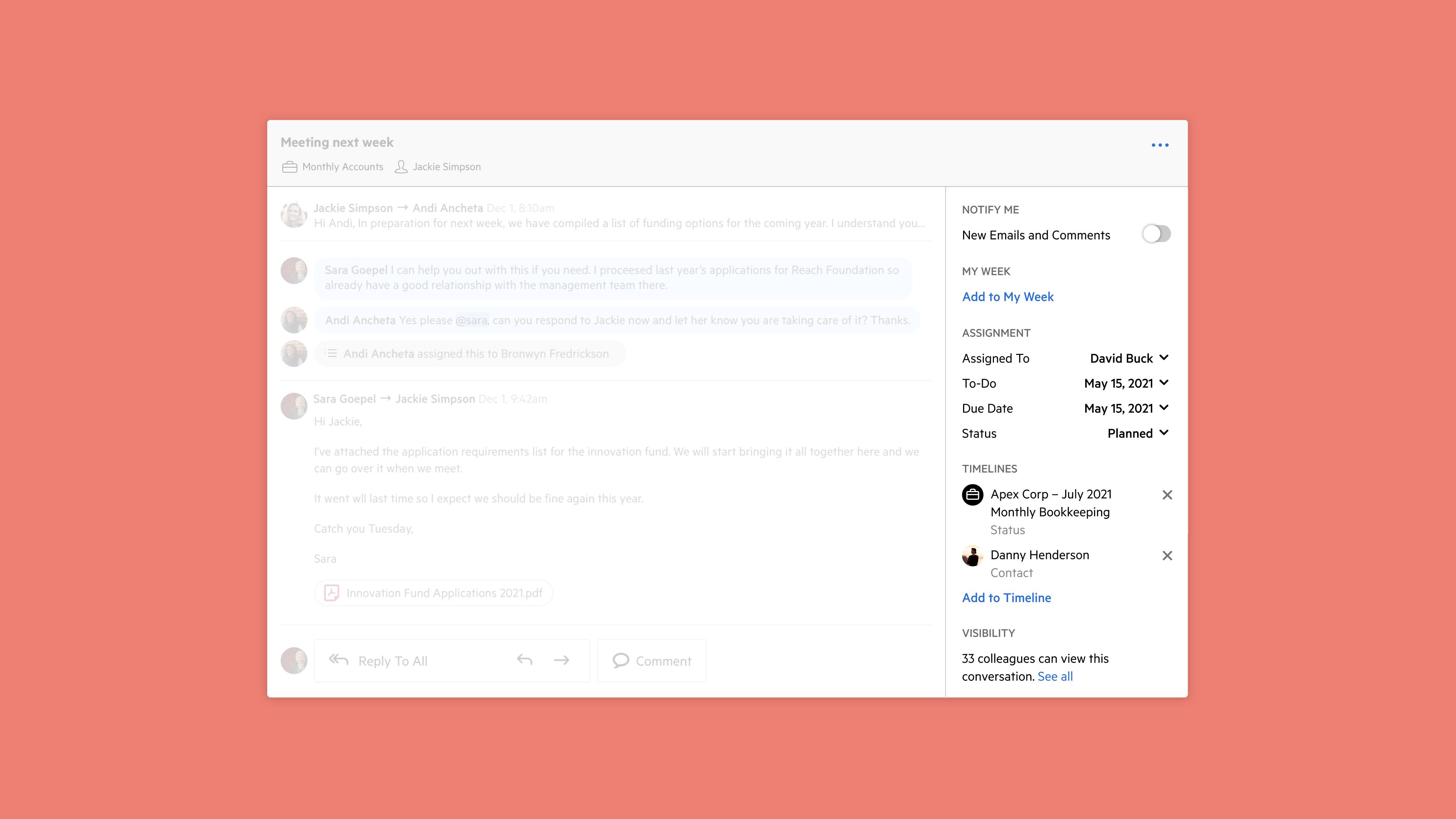Expand the To-Do date dropdown

[1126, 383]
